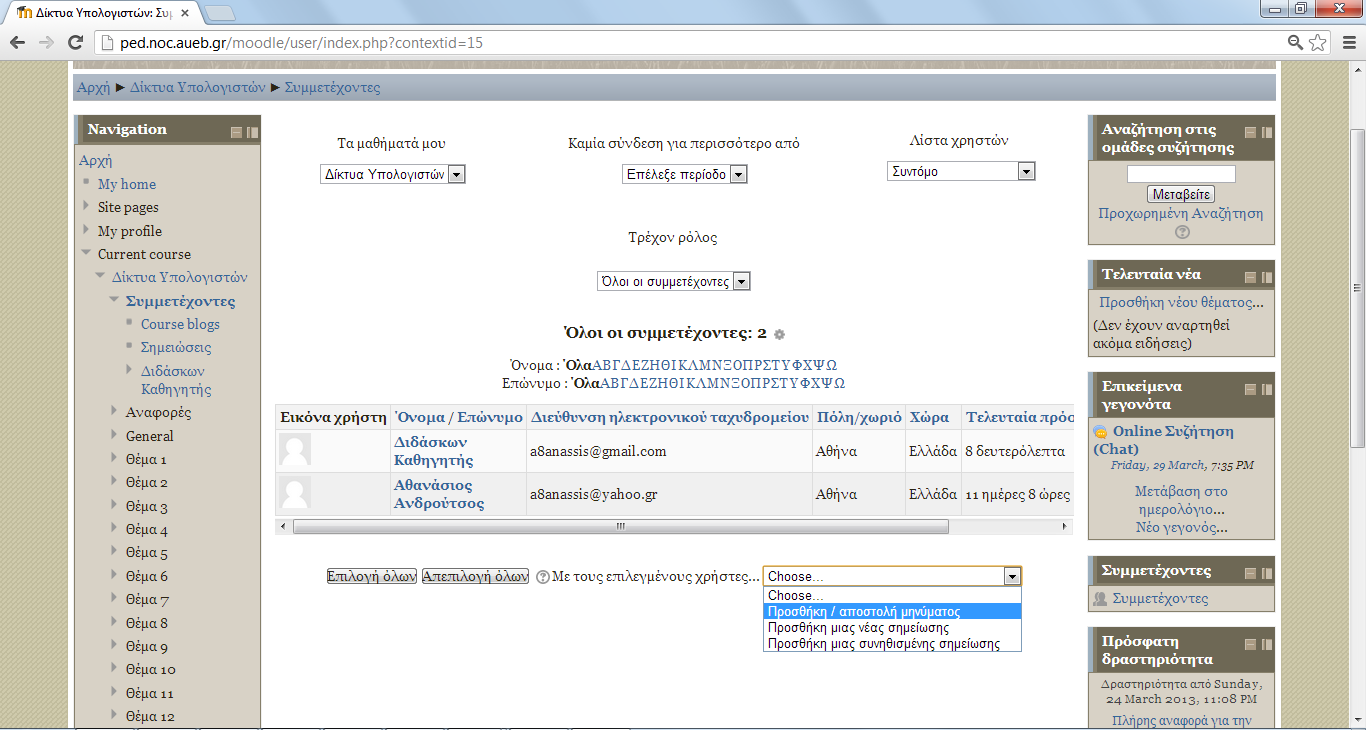Click Επιλογή όλων button
The width and height of the screenshot is (1366, 730).
[371, 576]
